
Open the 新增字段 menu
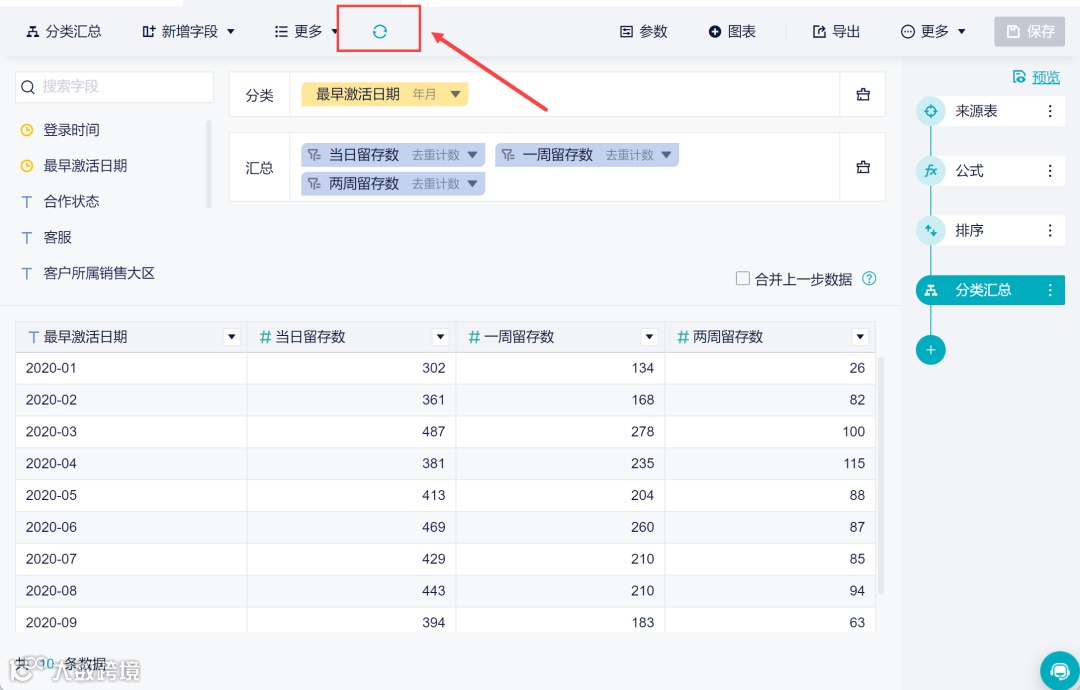(x=188, y=31)
